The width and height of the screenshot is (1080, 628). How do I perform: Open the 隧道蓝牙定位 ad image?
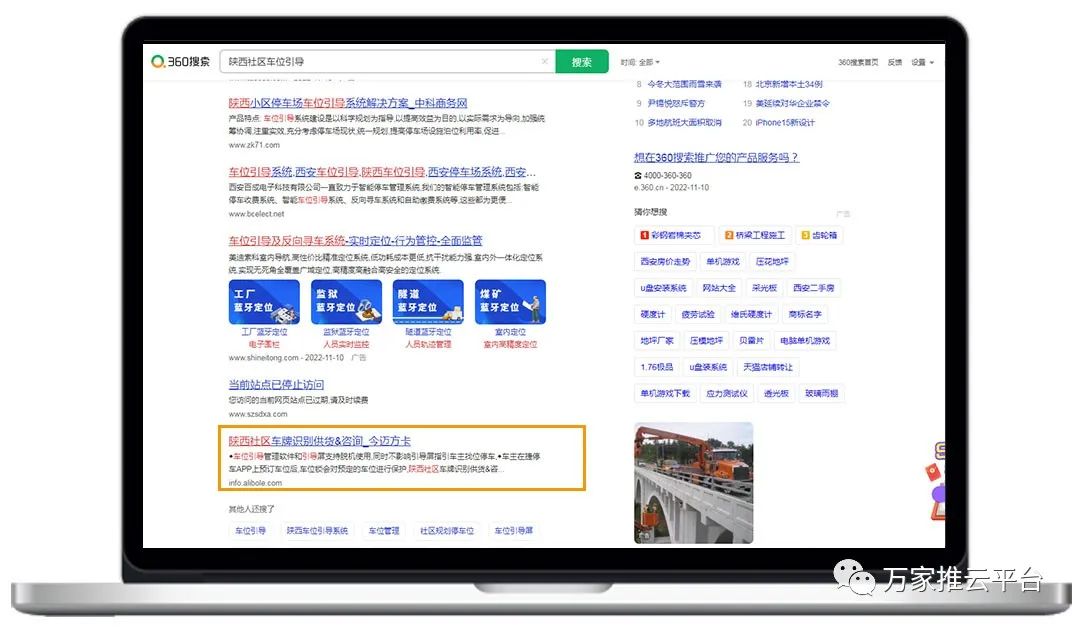(428, 302)
